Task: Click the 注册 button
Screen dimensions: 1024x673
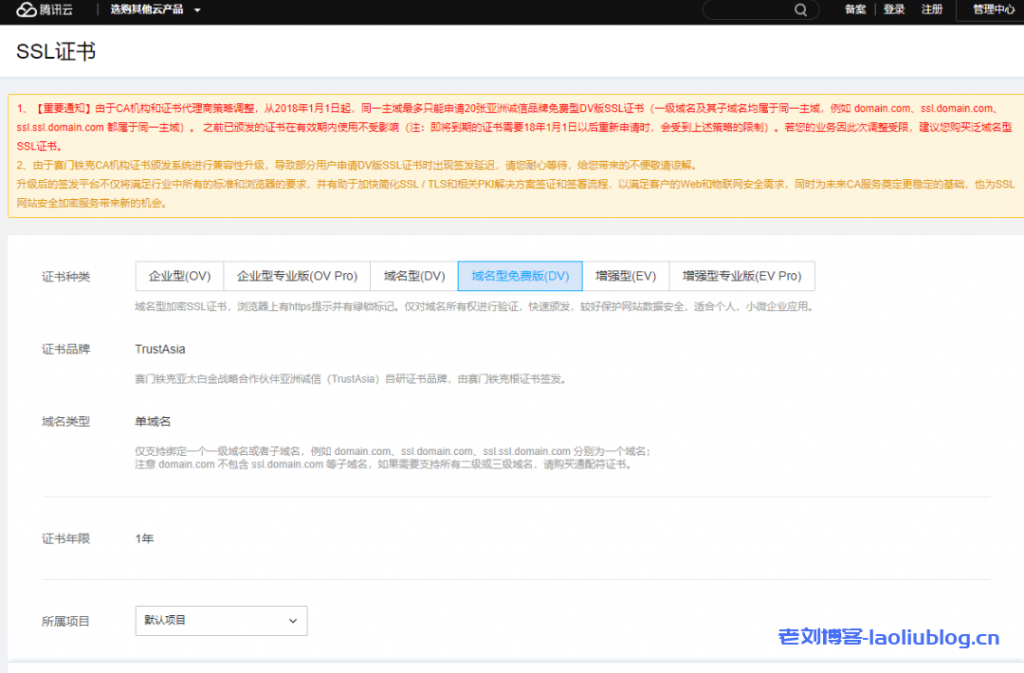Action: pyautogui.click(x=933, y=10)
